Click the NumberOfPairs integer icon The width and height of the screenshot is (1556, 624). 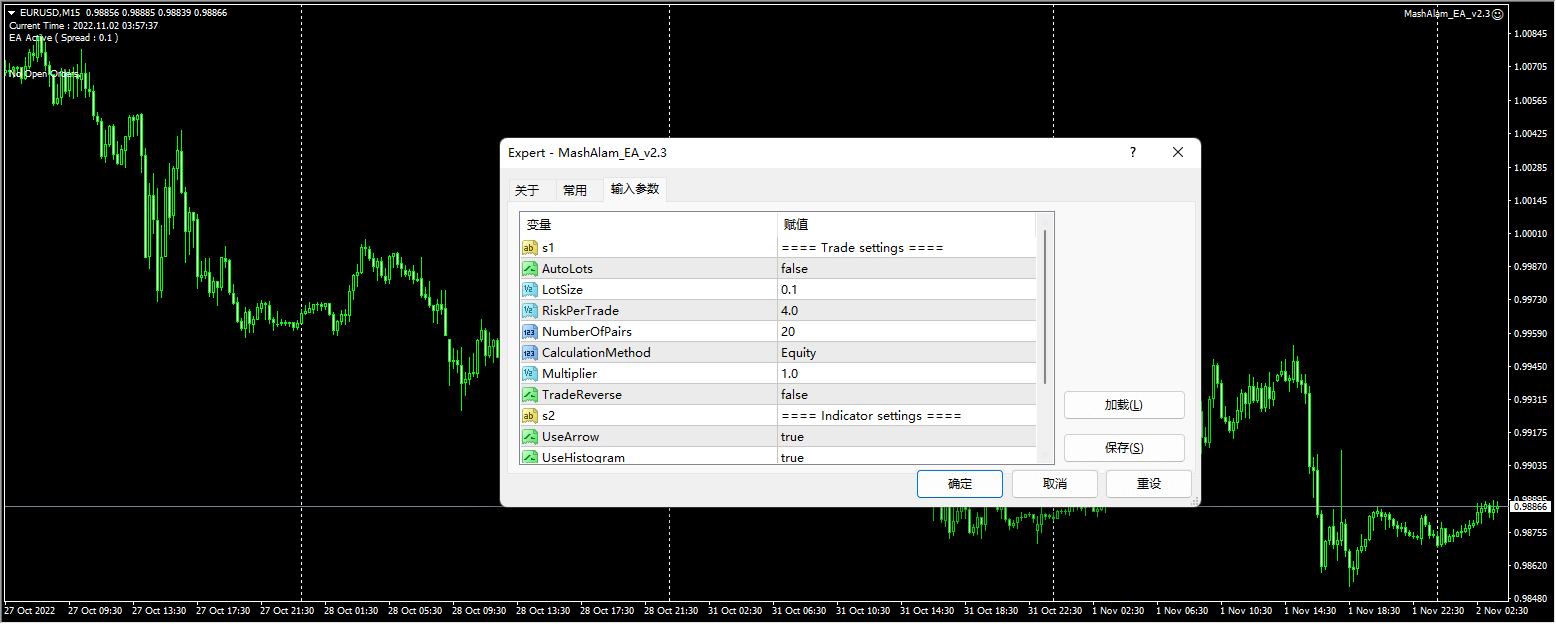click(x=529, y=332)
